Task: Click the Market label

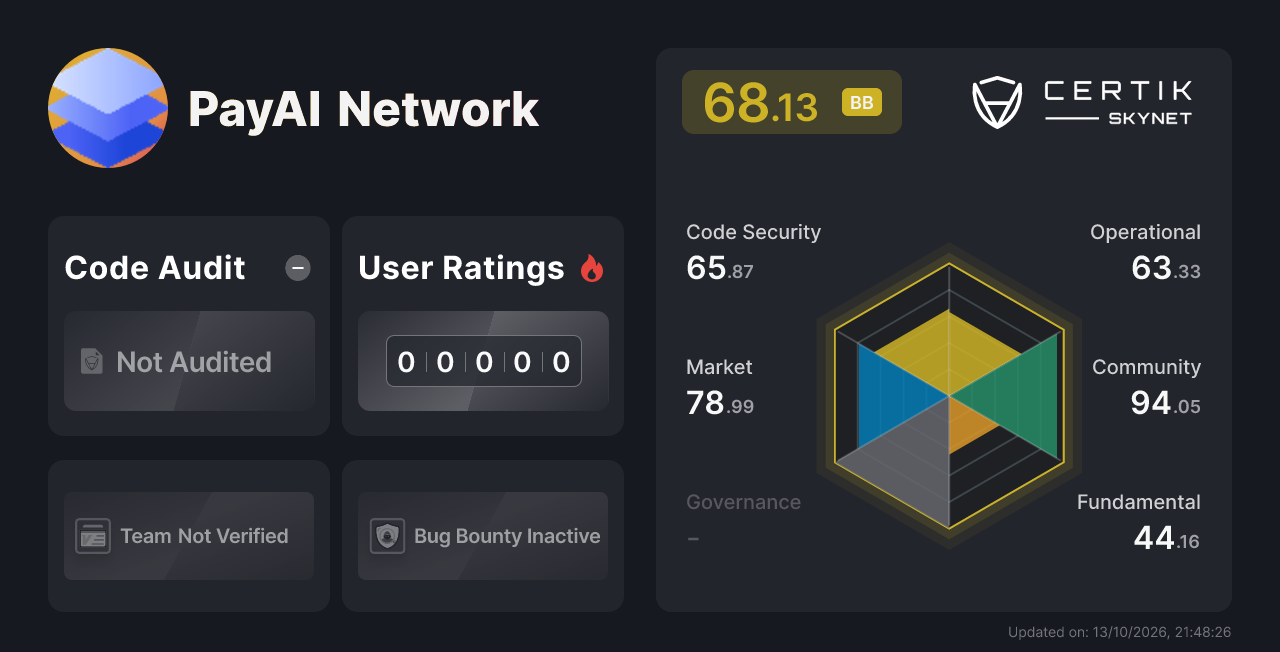Action: (x=719, y=367)
